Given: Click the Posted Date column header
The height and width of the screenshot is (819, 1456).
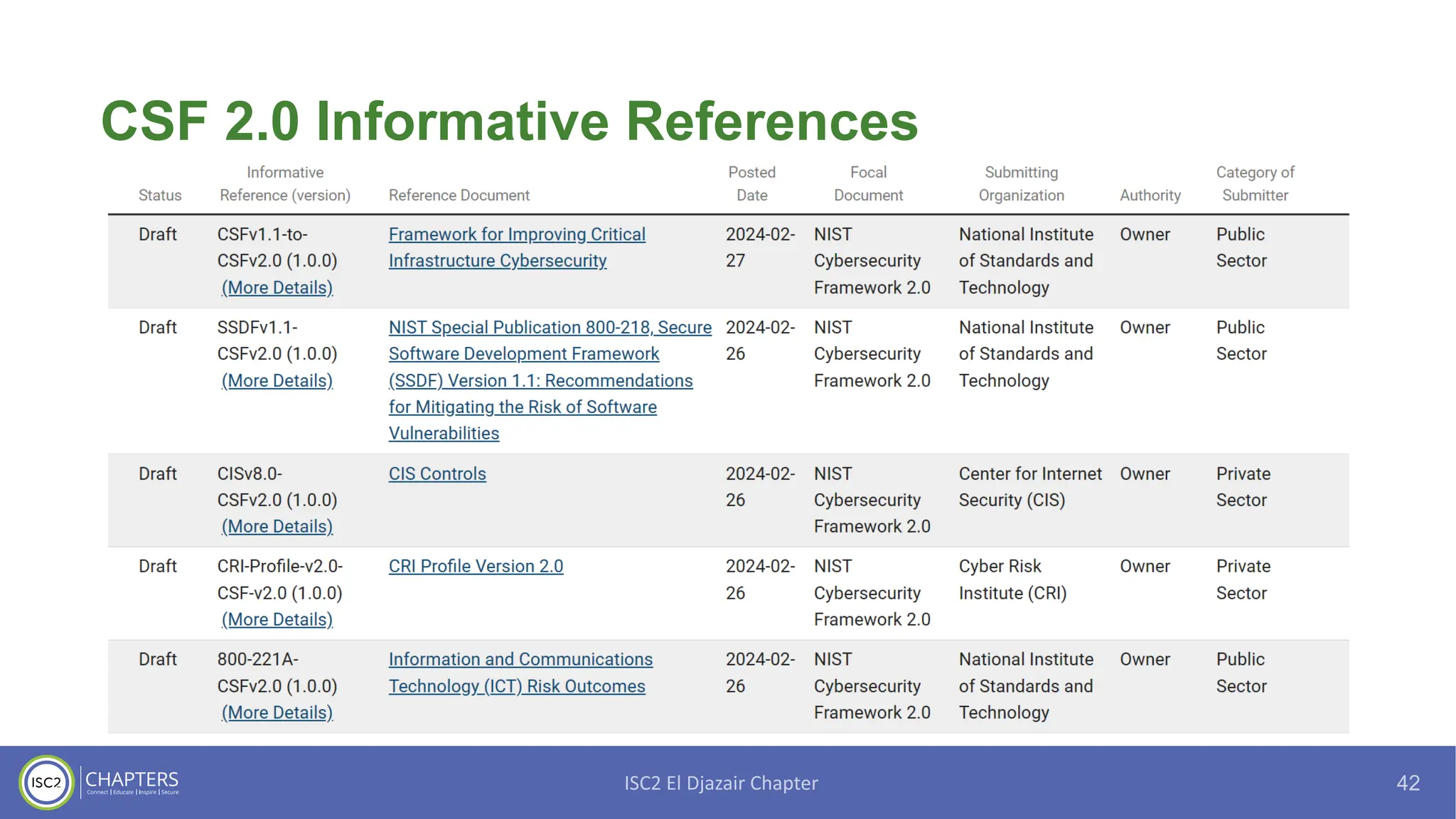Looking at the screenshot, I should pos(751,184).
